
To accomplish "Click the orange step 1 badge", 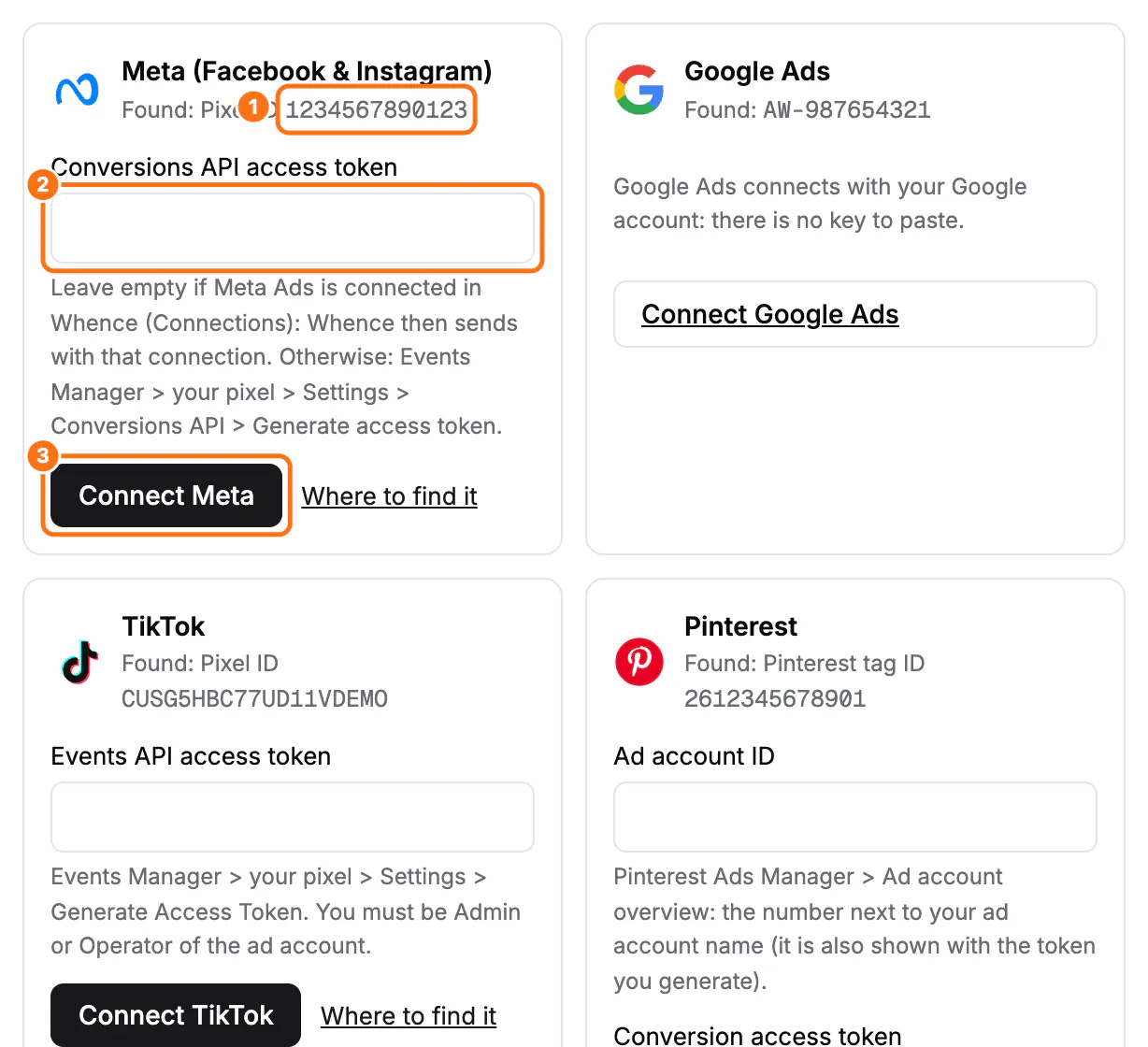I will 252,107.
